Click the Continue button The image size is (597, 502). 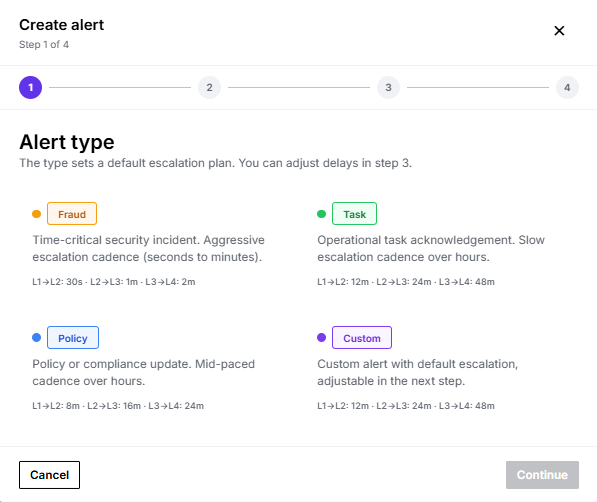pyautogui.click(x=542, y=475)
